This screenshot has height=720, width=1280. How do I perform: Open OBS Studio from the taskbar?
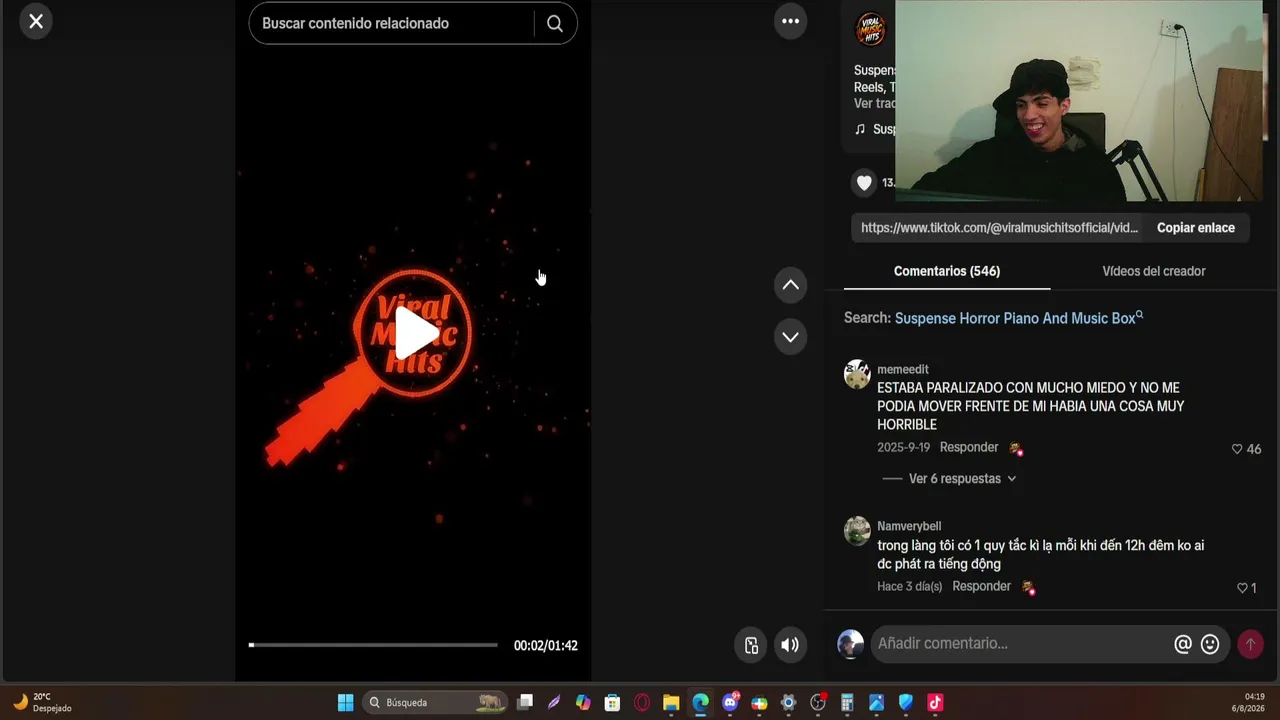coord(818,703)
